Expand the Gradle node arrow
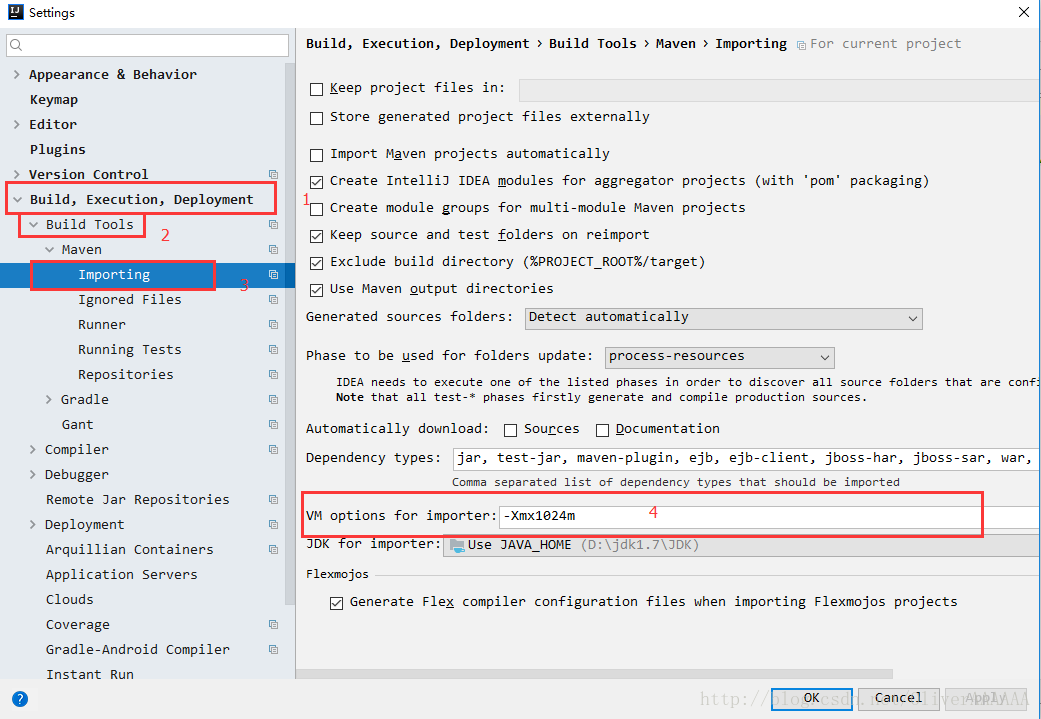Screen dimensions: 1041x719 48,400
